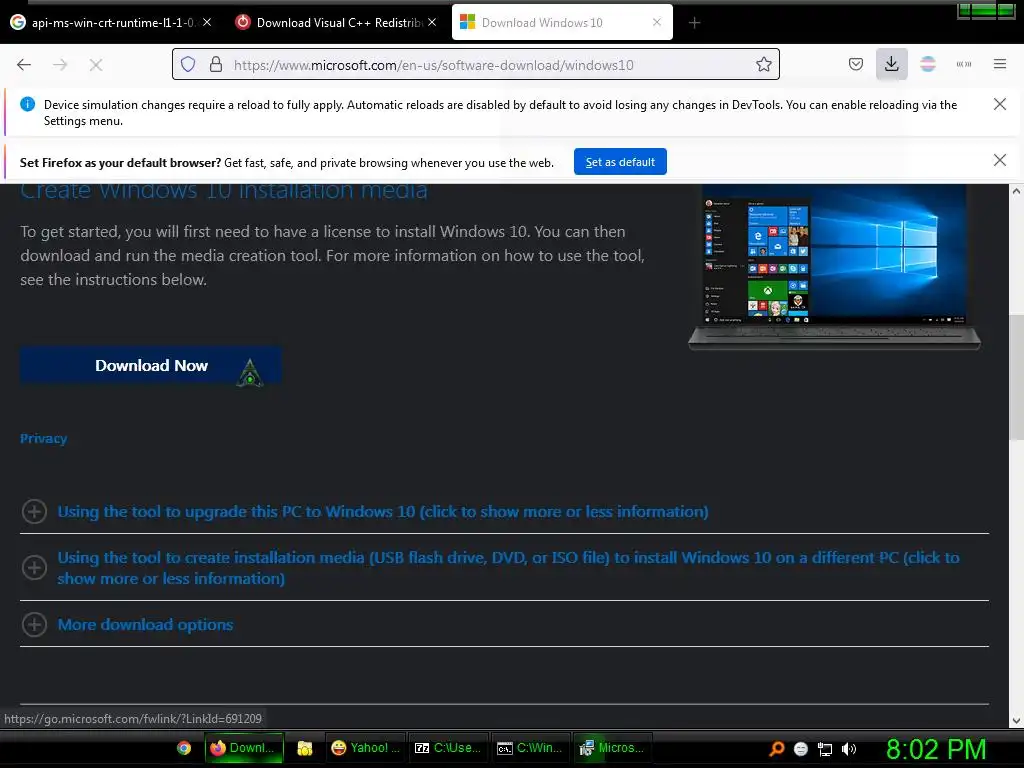Image resolution: width=1024 pixels, height=768 pixels.
Task: Switch to C:\Win... command prompt window
Action: [x=530, y=748]
